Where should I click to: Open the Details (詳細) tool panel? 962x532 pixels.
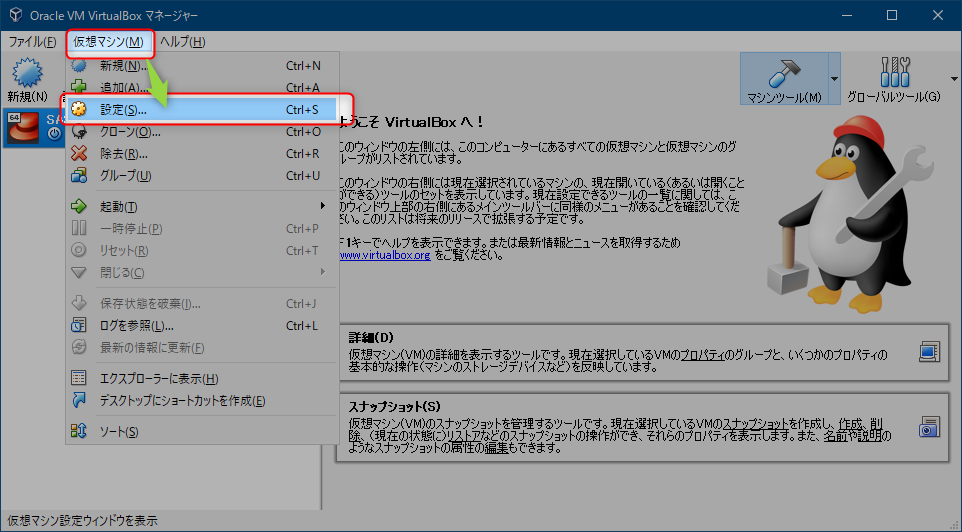pos(642,352)
